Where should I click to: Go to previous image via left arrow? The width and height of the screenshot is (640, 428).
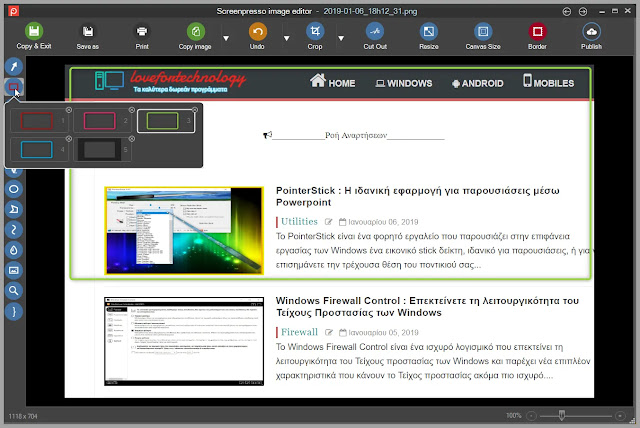coord(567,11)
